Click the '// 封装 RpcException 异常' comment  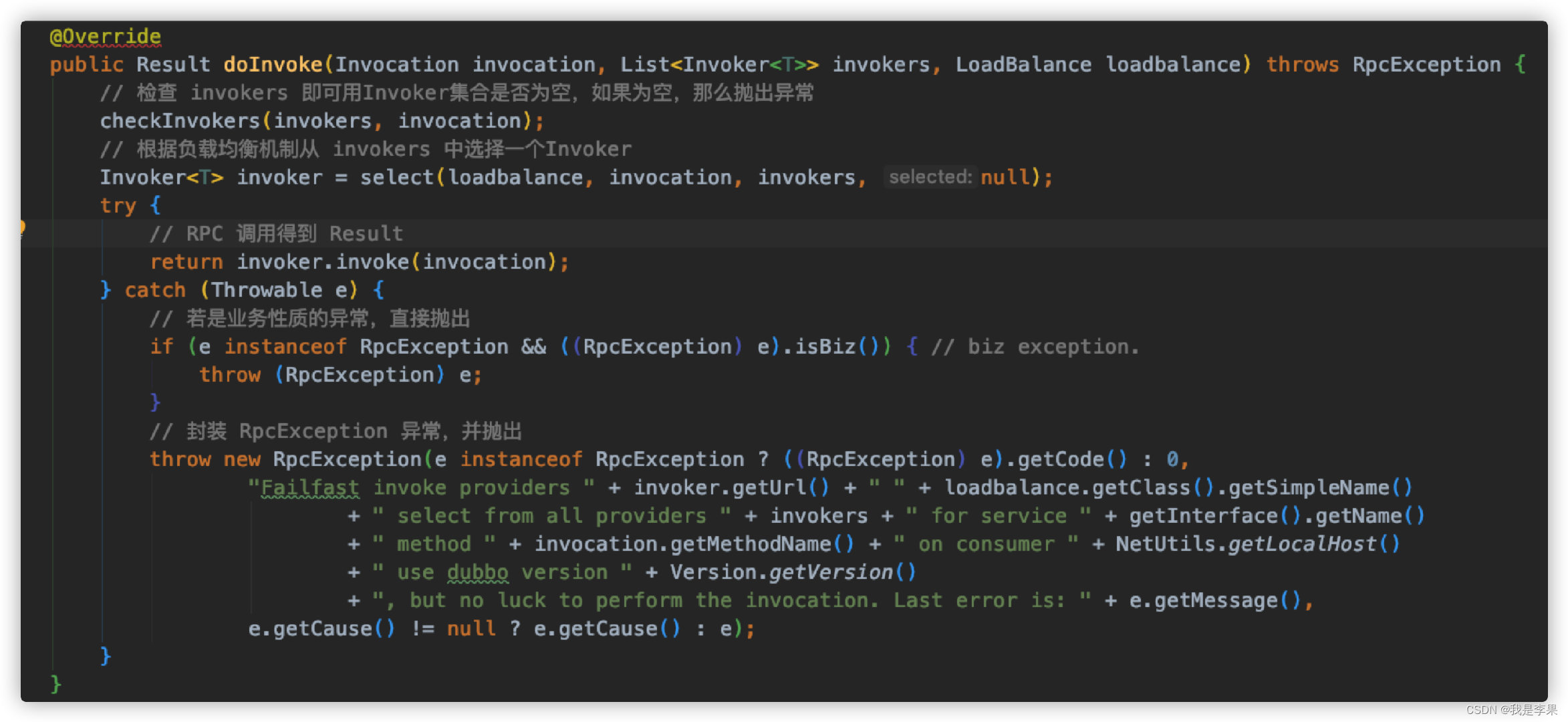pos(336,432)
